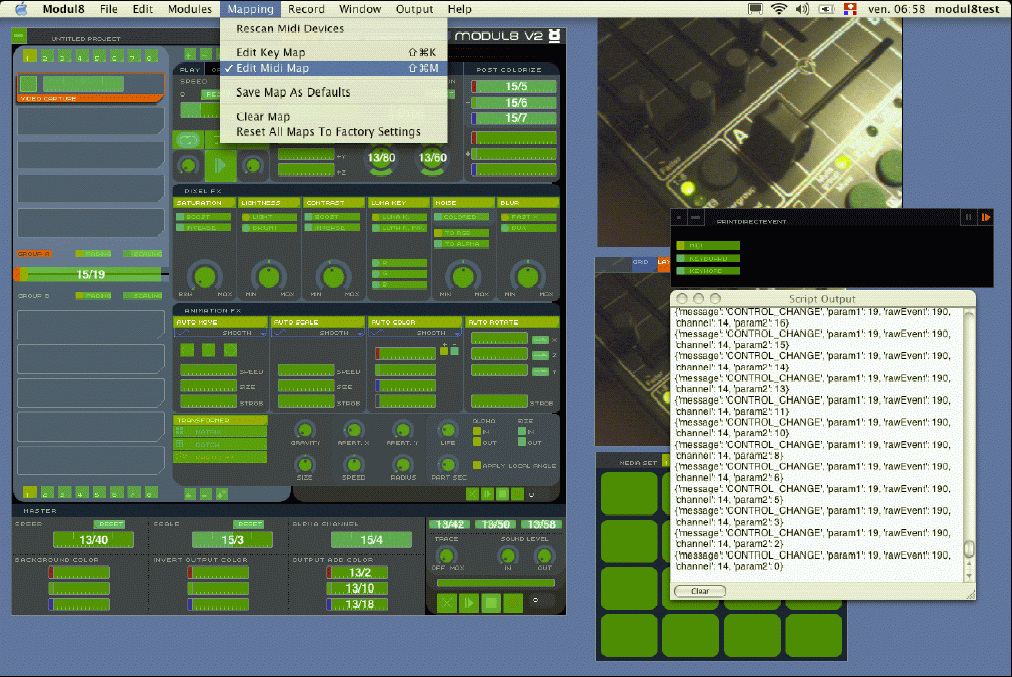Toggle MIDI option in PrintDirectEvent module
This screenshot has height=677, width=1012.
(x=708, y=245)
